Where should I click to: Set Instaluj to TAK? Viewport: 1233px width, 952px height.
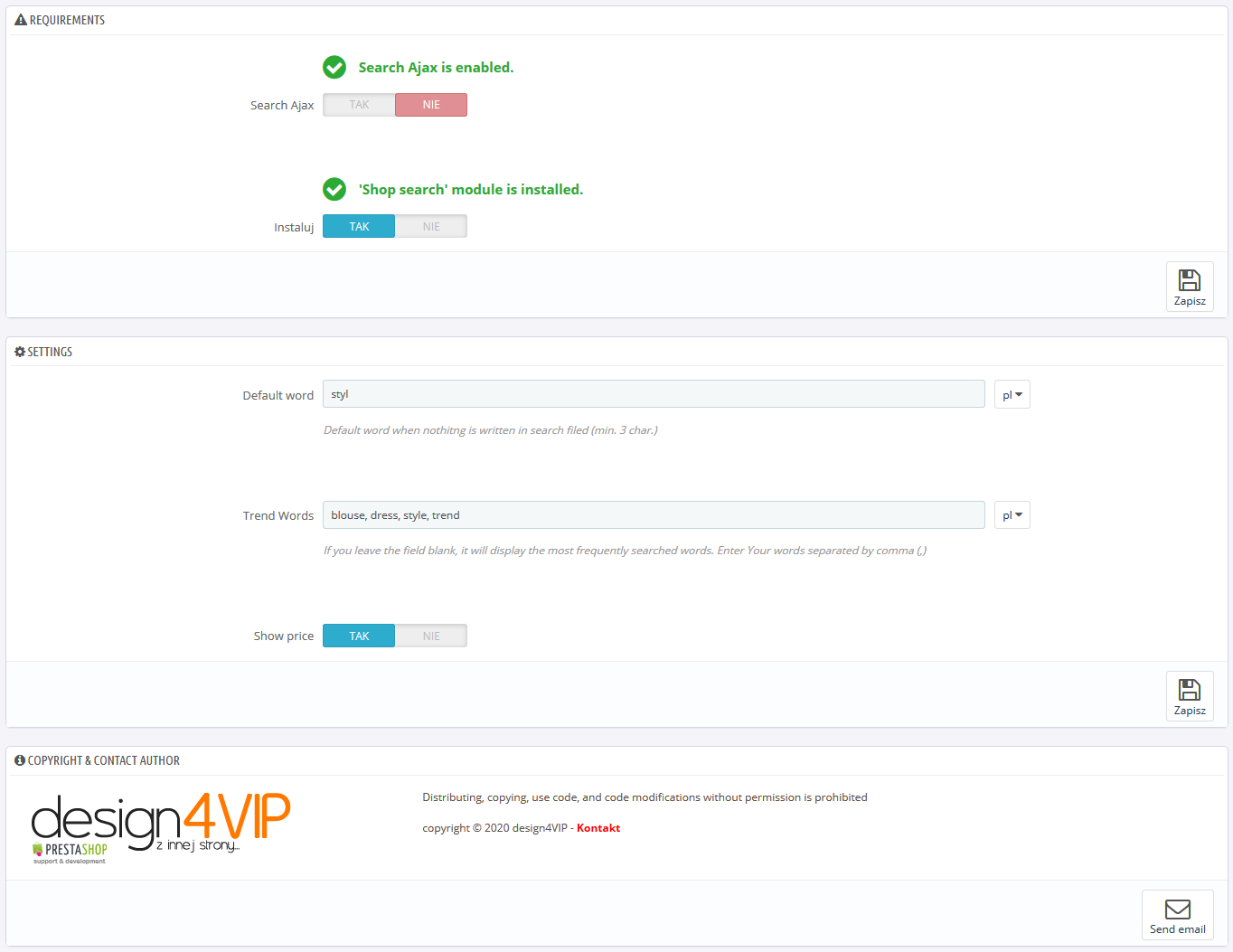click(359, 226)
